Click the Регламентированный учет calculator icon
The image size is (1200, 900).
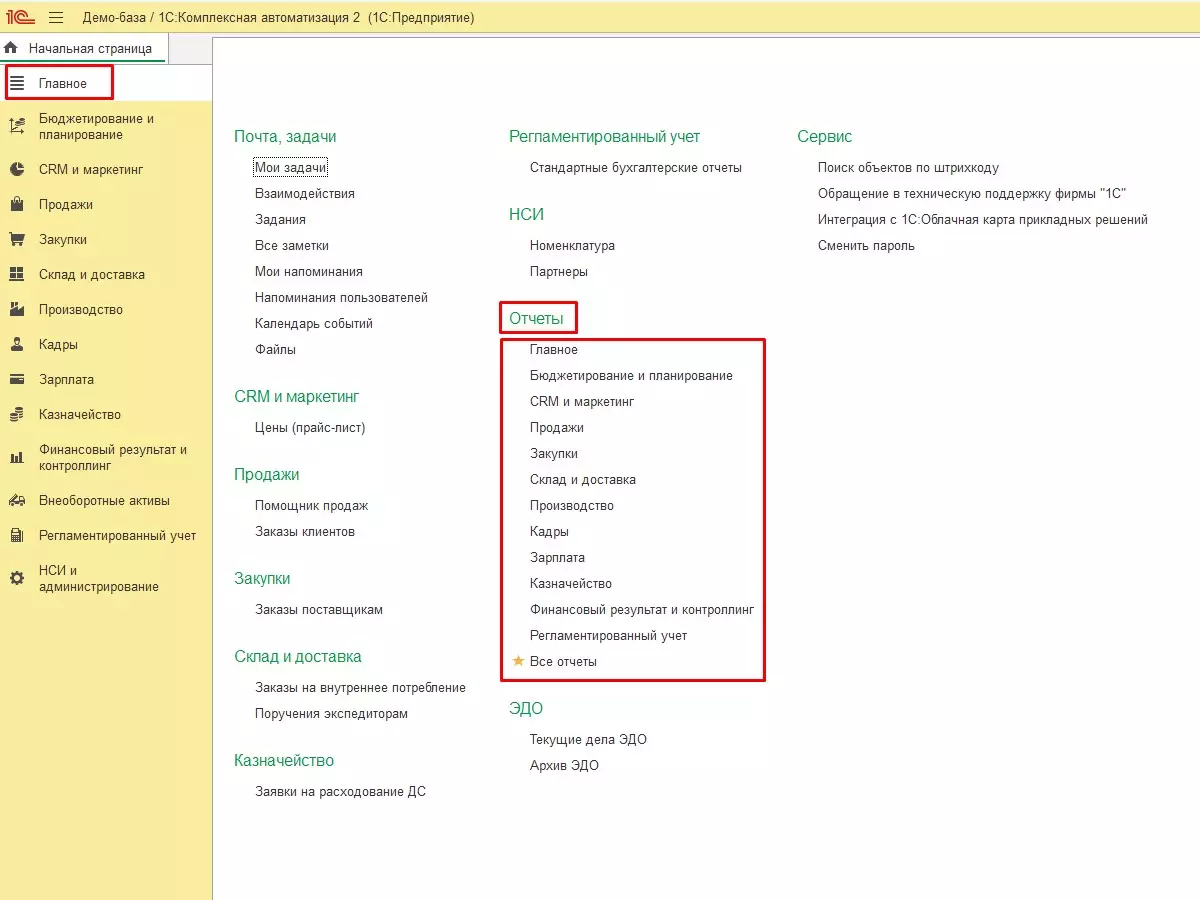17,535
